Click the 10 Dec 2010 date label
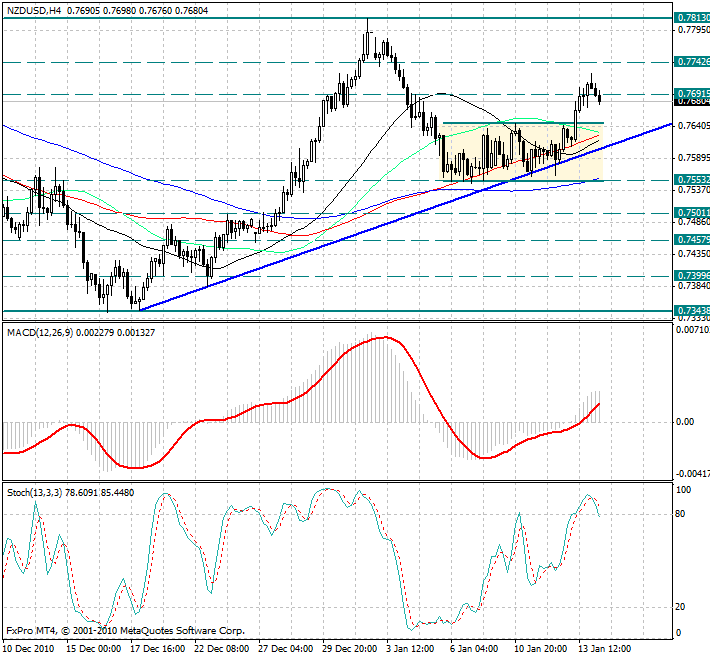The width and height of the screenshot is (710, 656). [x=28, y=647]
